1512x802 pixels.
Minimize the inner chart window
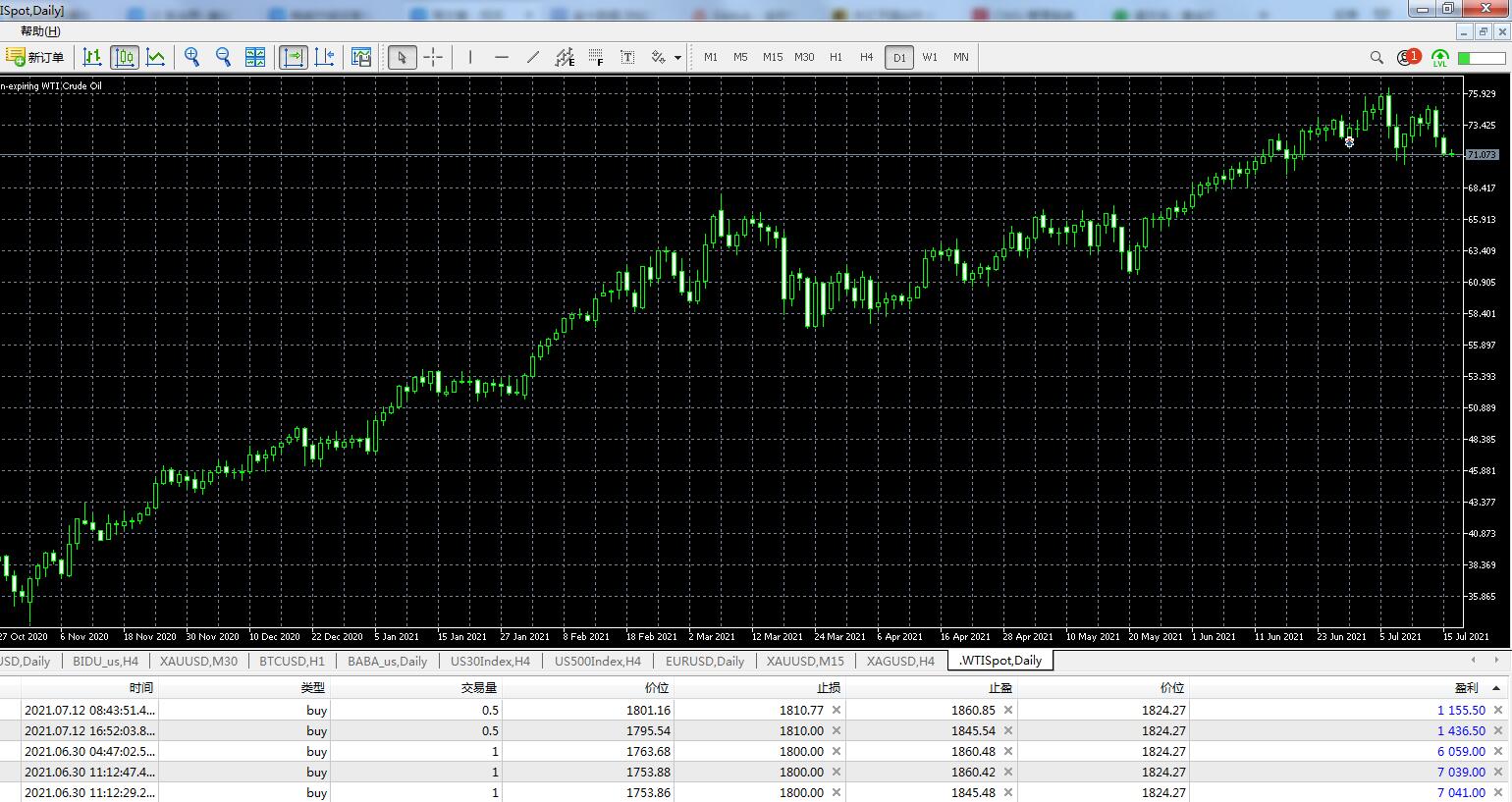point(1466,31)
